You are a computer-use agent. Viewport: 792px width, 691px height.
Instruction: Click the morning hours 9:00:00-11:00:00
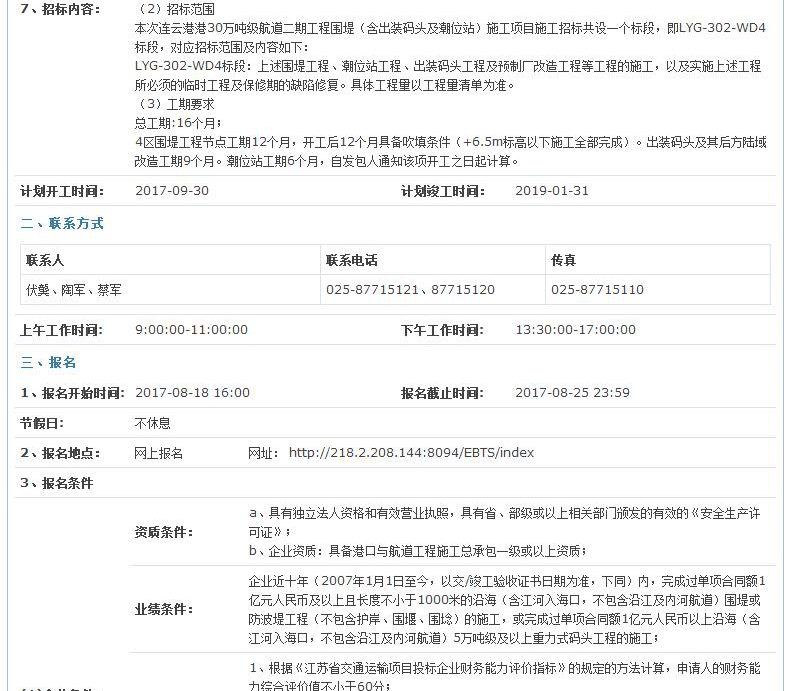[x=191, y=330]
